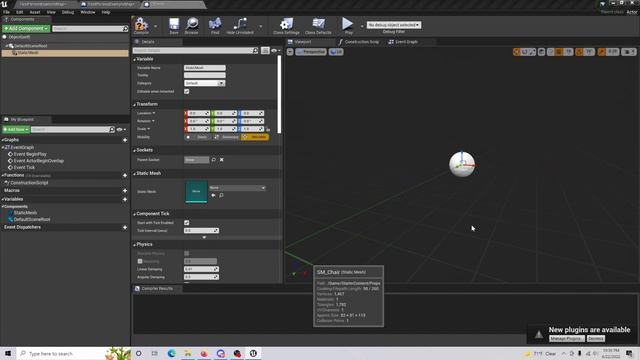The image size is (640, 360).
Task: Set Mobility to Stationary
Action: [227, 137]
